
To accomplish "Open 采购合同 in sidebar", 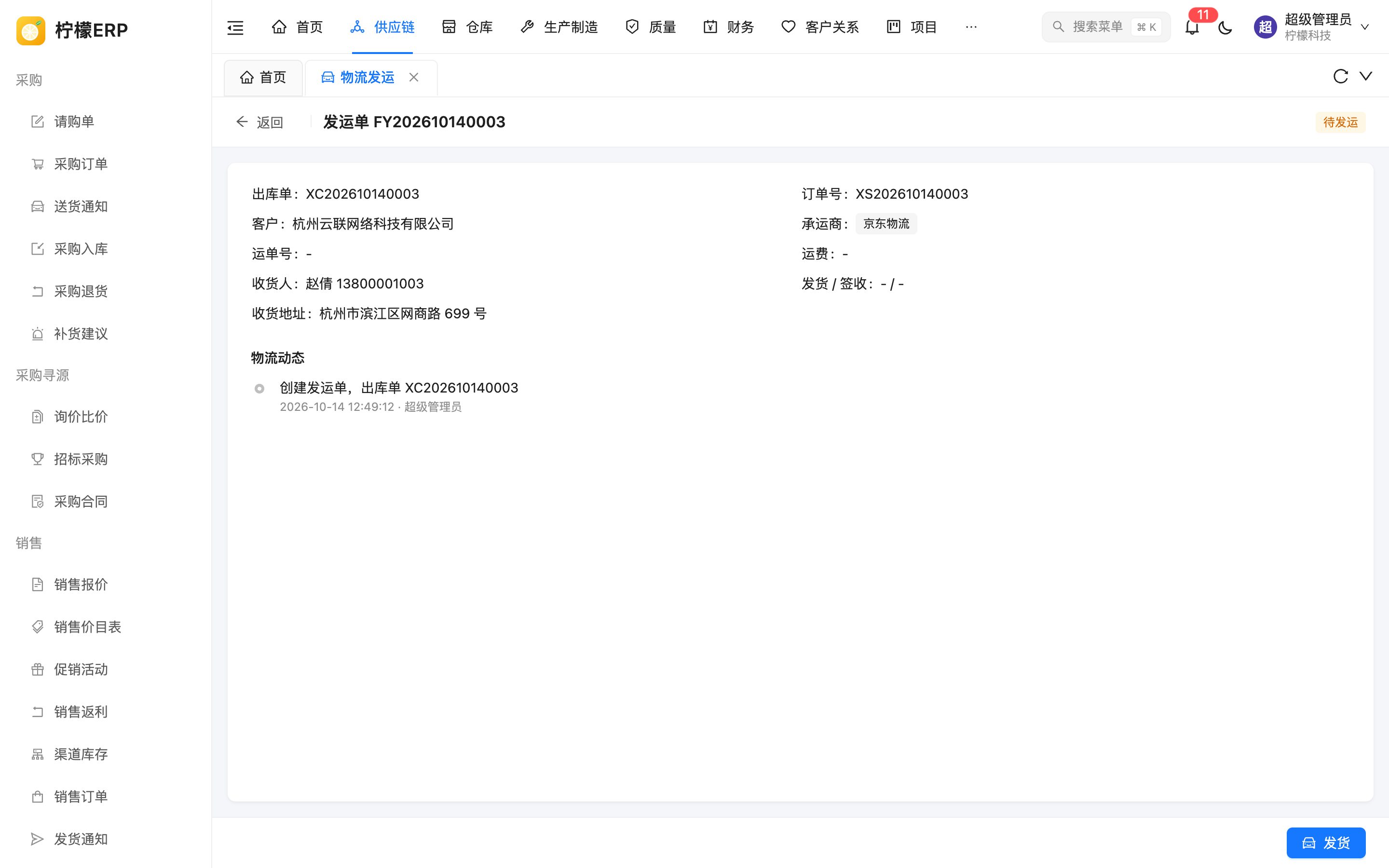I will tap(106, 502).
